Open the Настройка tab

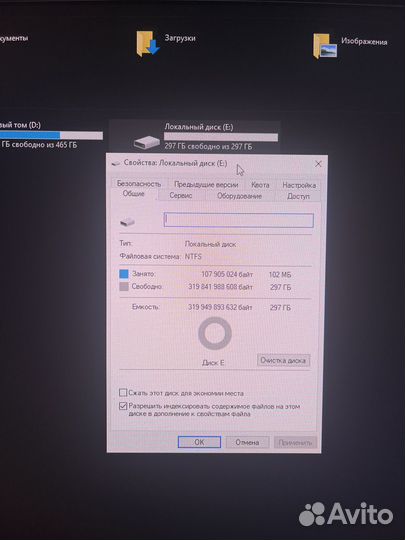pos(299,185)
